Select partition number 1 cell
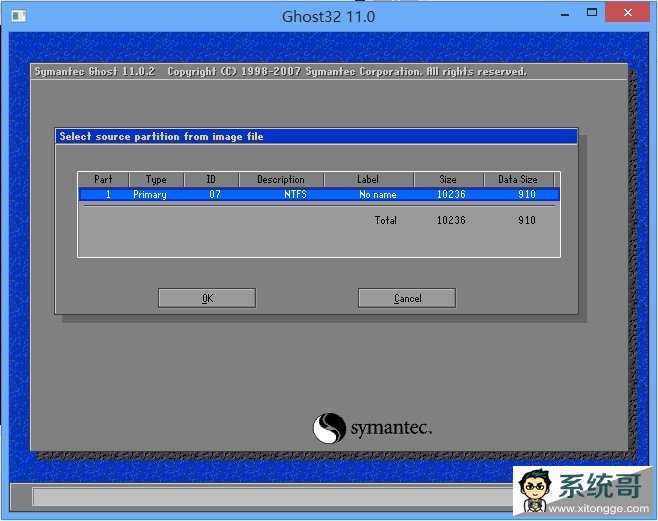Image resolution: width=658 pixels, height=521 pixels. pyautogui.click(x=108, y=194)
